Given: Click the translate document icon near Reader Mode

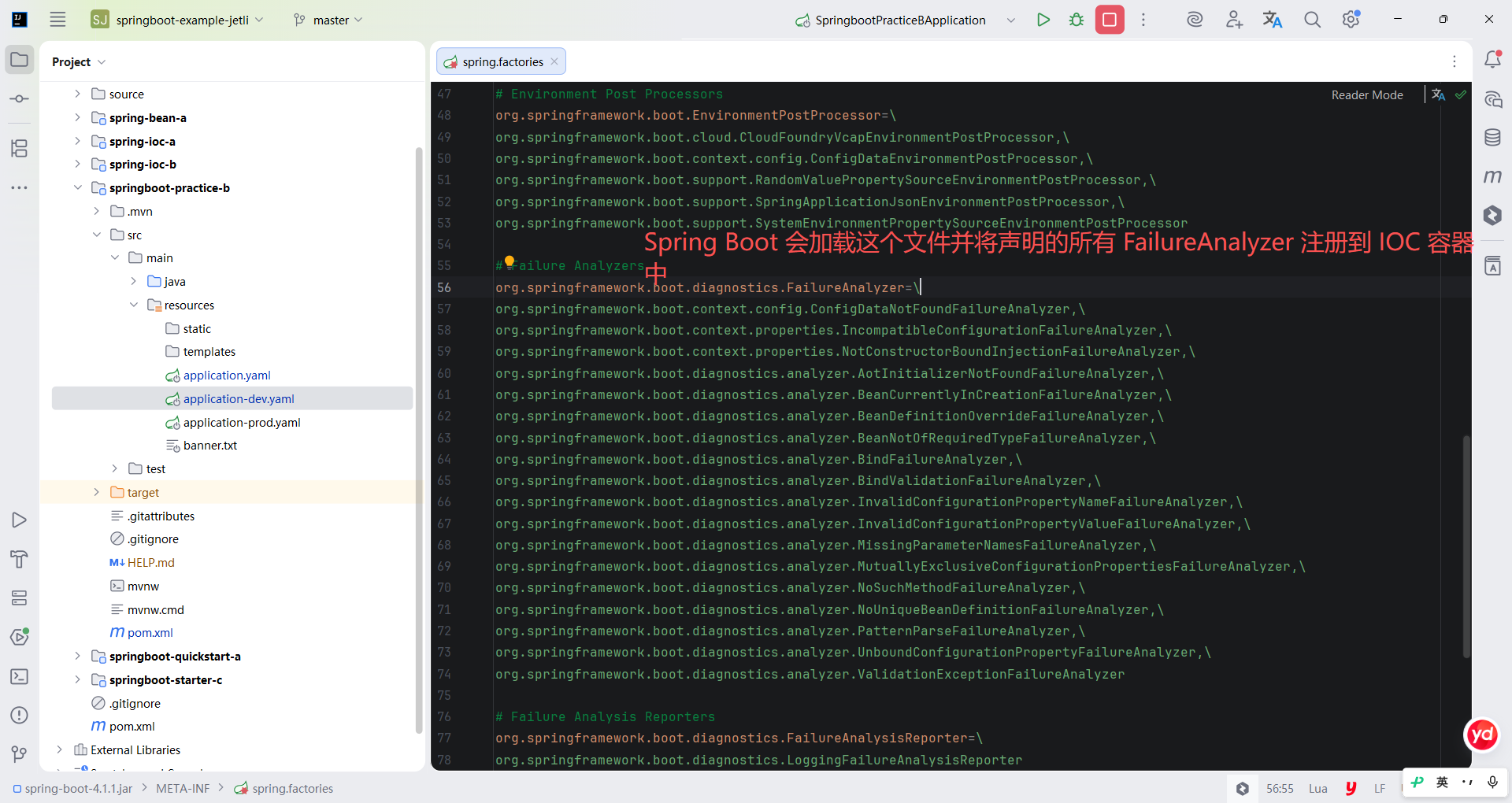Looking at the screenshot, I should pos(1438,94).
